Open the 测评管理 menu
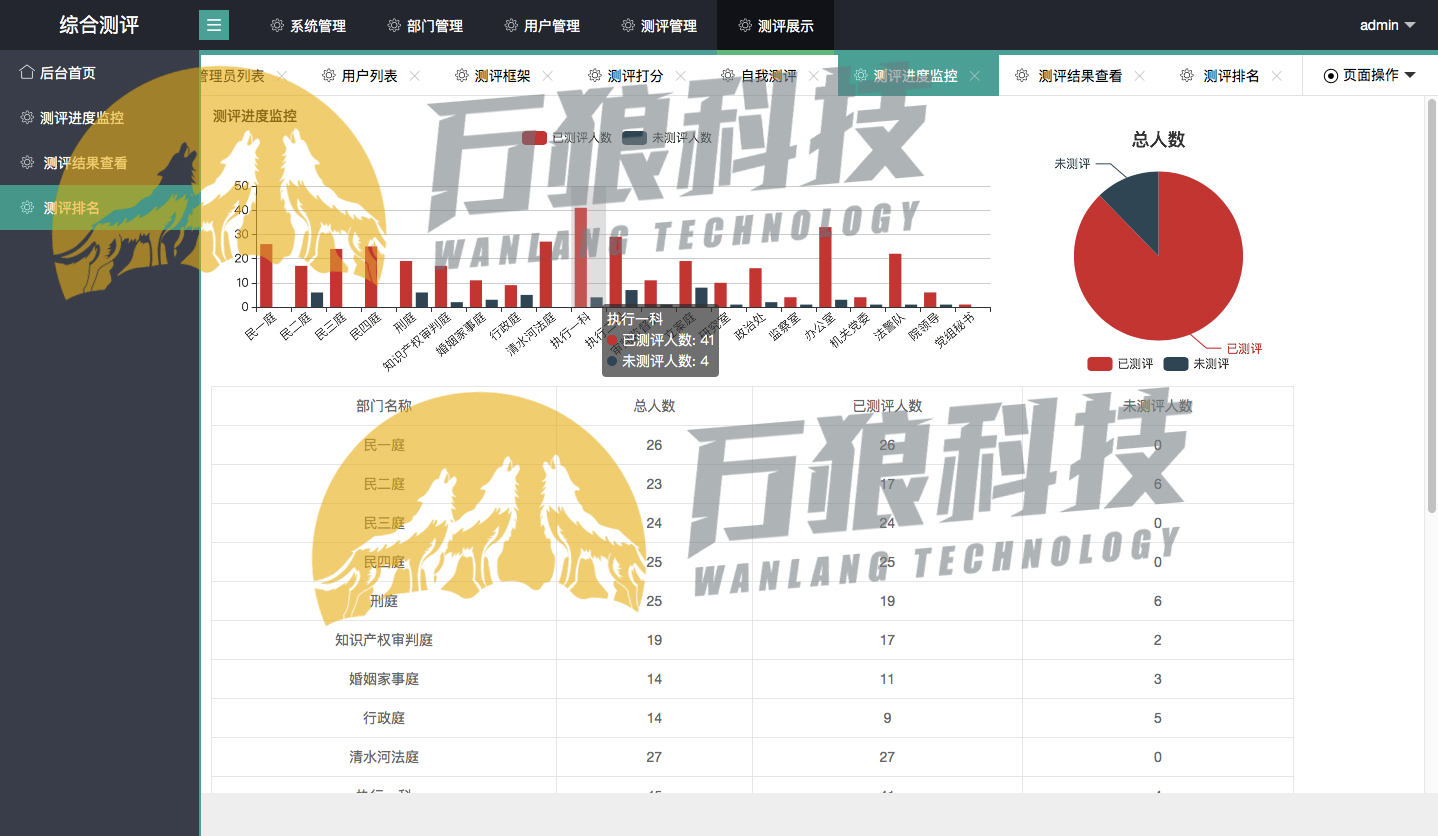1438x836 pixels. pos(659,25)
